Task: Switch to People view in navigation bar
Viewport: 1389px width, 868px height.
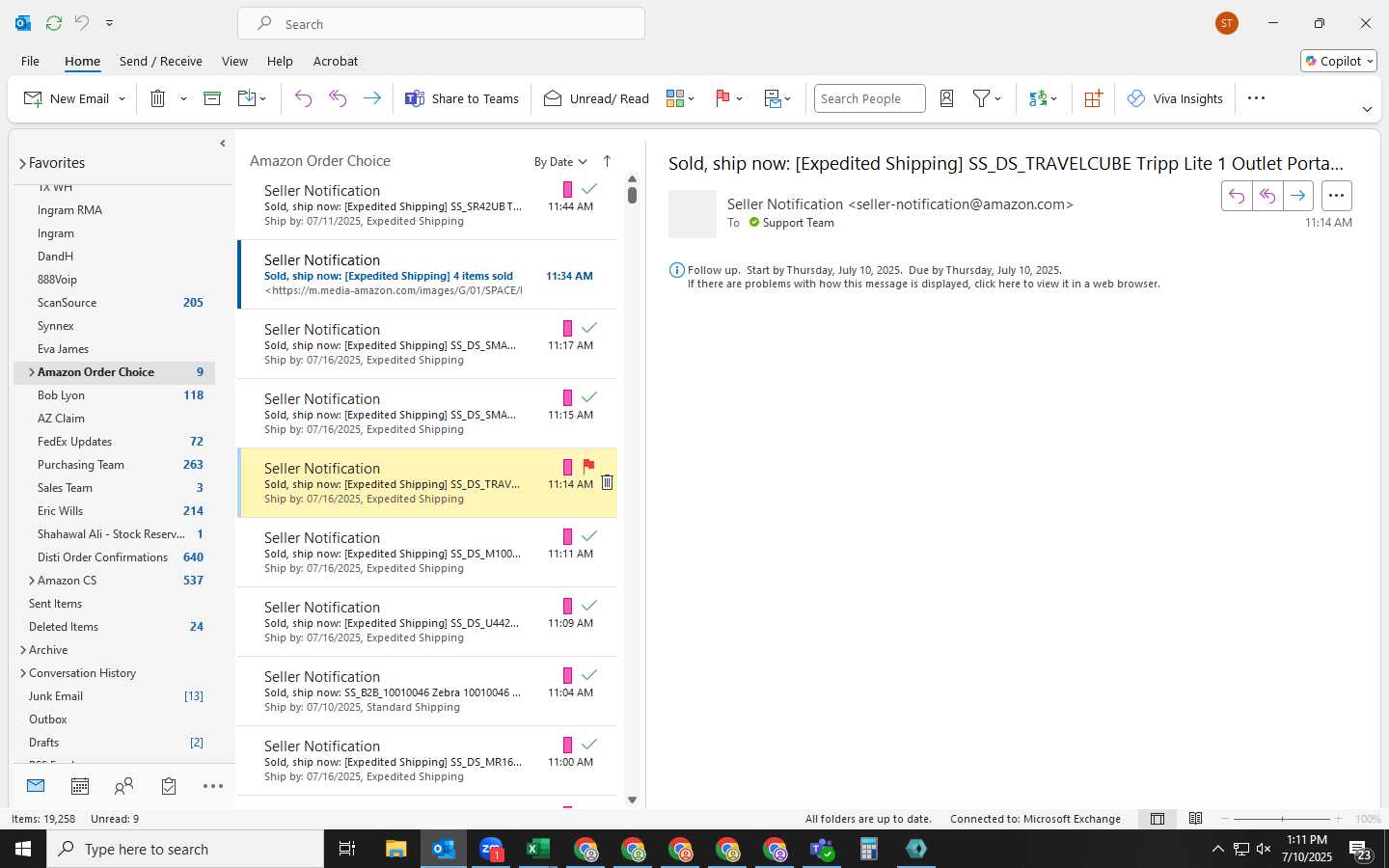Action: click(123, 786)
